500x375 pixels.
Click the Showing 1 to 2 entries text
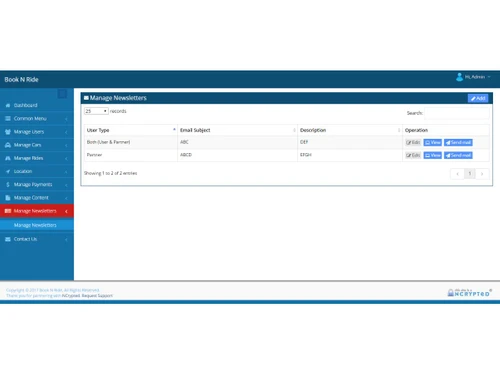click(x=110, y=173)
